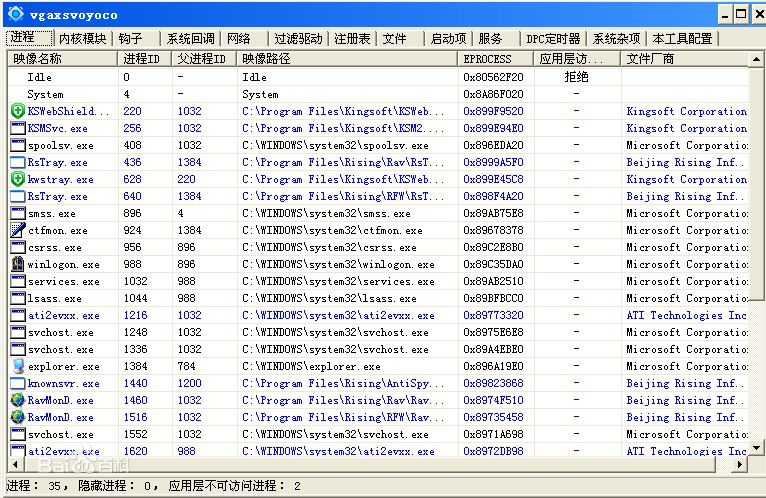766x498 pixels.
Task: Click the svchost.exe icon with PID 1336
Action: click(18, 349)
